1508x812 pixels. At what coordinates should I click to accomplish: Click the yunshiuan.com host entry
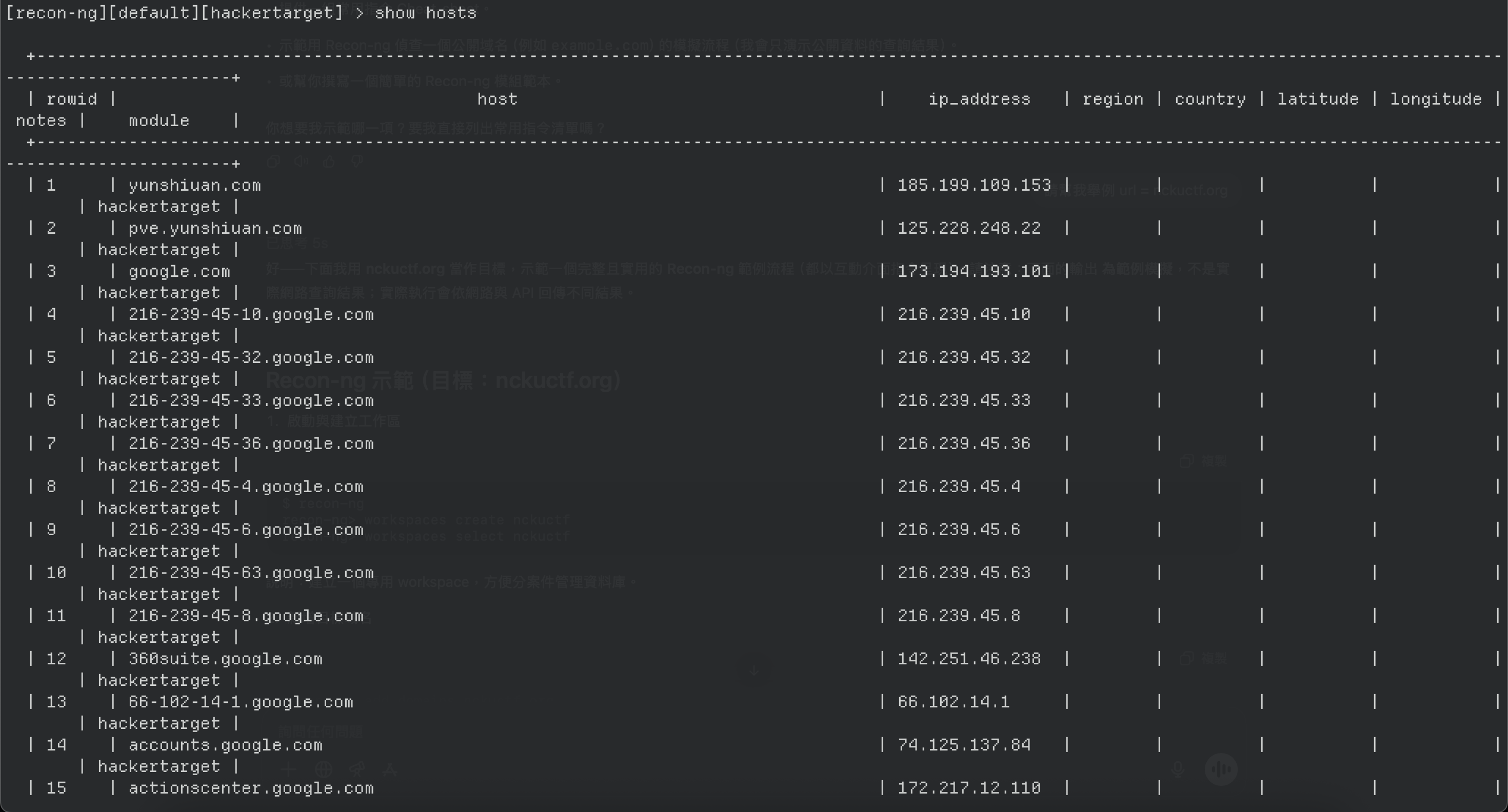click(194, 186)
